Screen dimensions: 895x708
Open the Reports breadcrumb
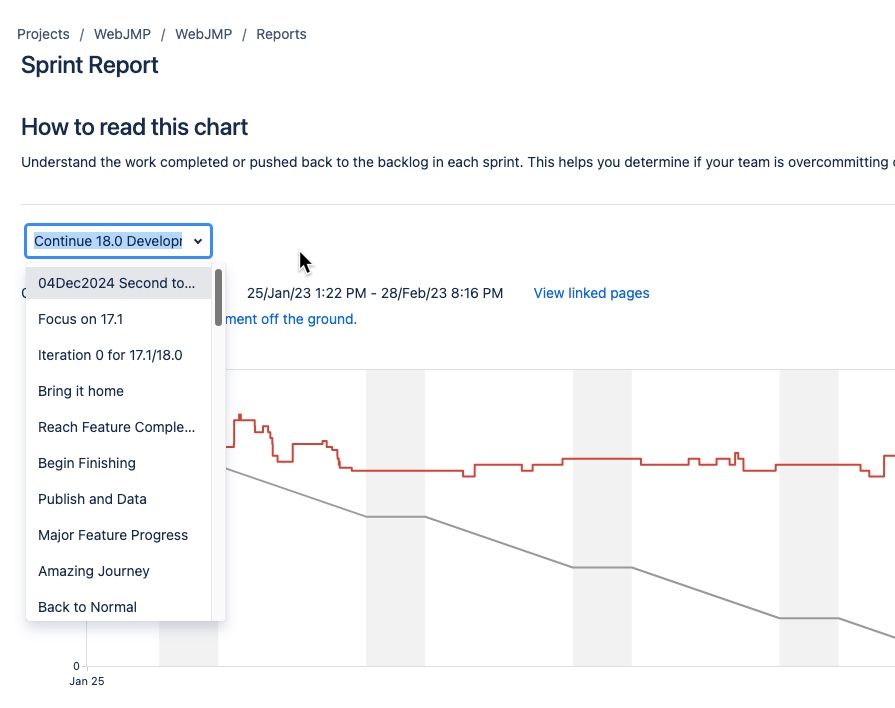tap(281, 33)
